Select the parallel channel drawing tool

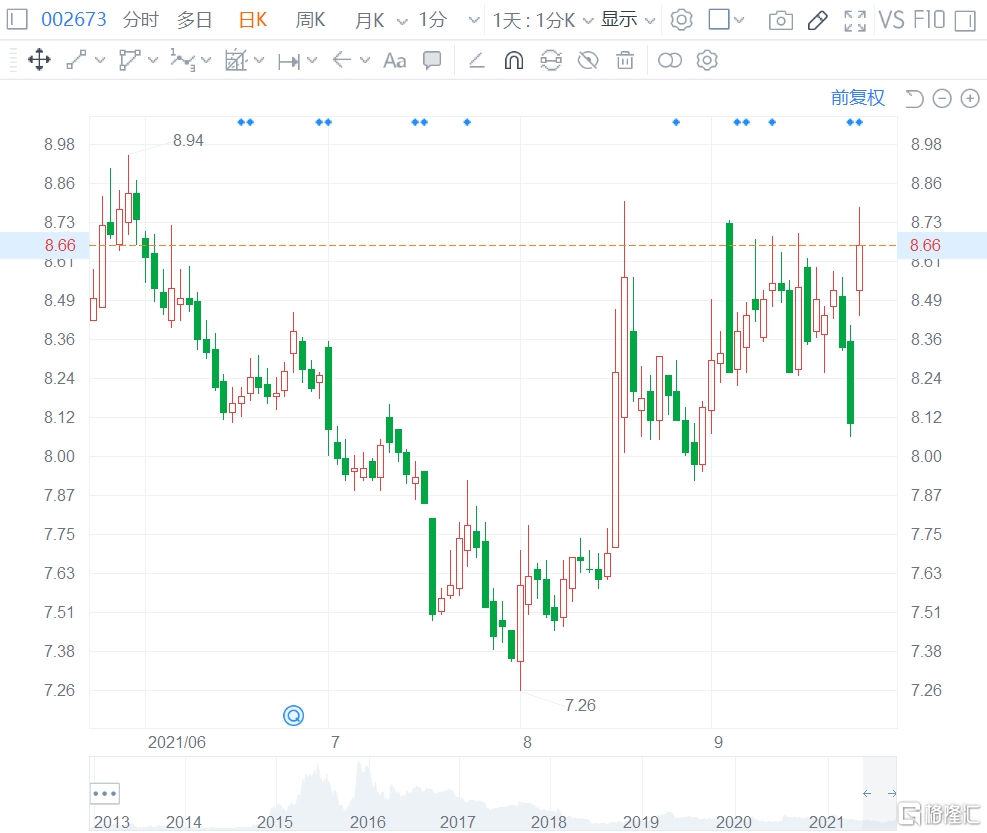click(129, 60)
